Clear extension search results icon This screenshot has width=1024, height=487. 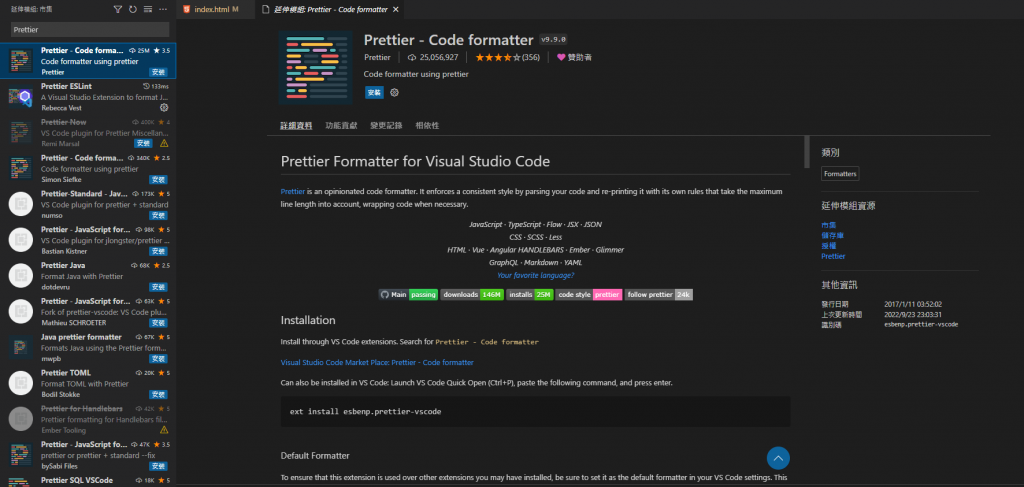point(147,9)
